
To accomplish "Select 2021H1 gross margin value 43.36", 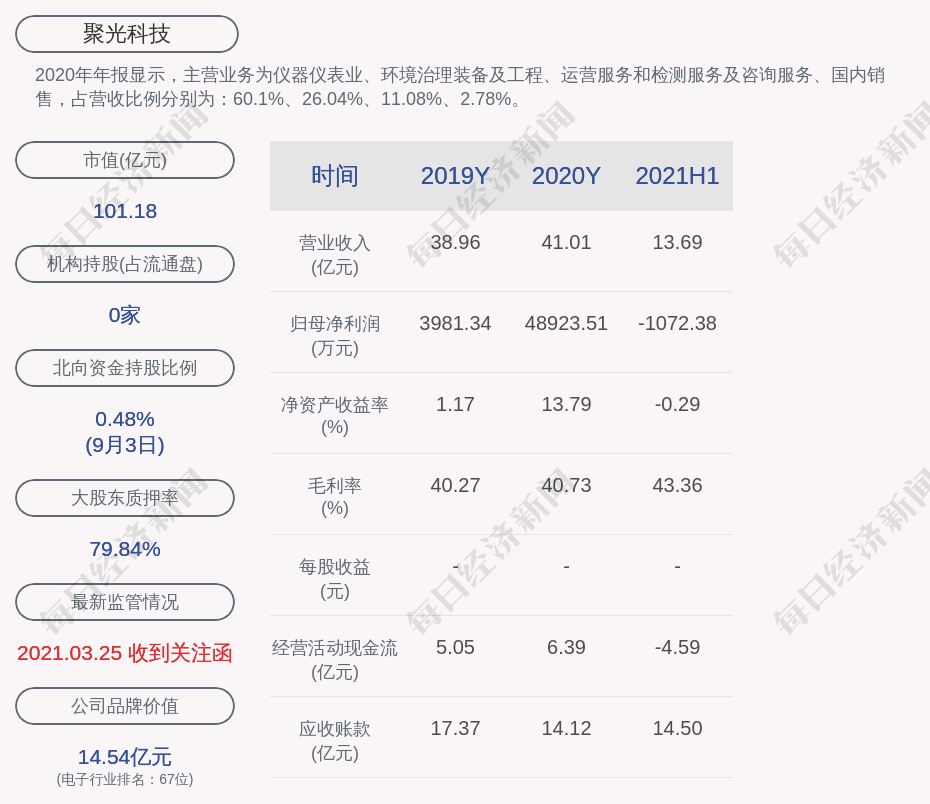I will click(677, 486).
